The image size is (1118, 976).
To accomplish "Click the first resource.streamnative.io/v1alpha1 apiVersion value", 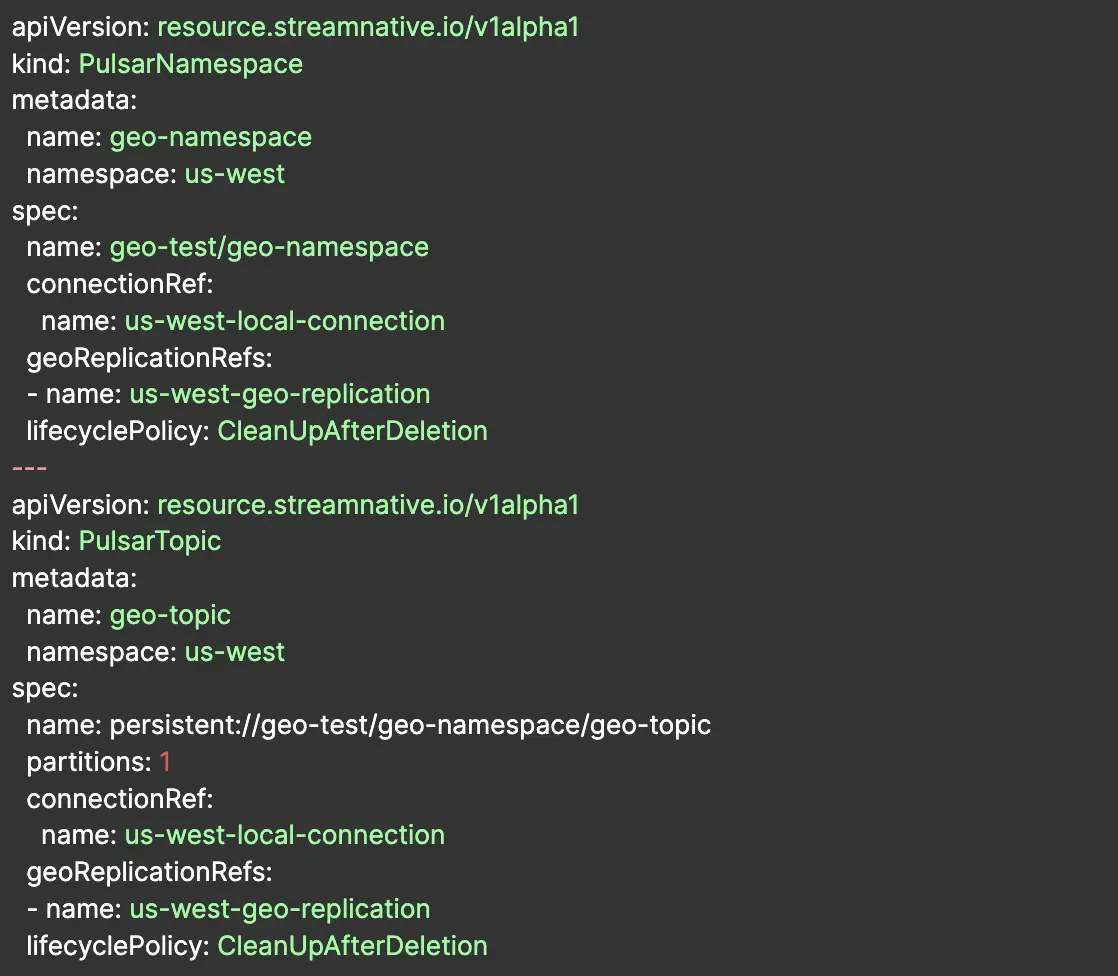I will (x=368, y=27).
